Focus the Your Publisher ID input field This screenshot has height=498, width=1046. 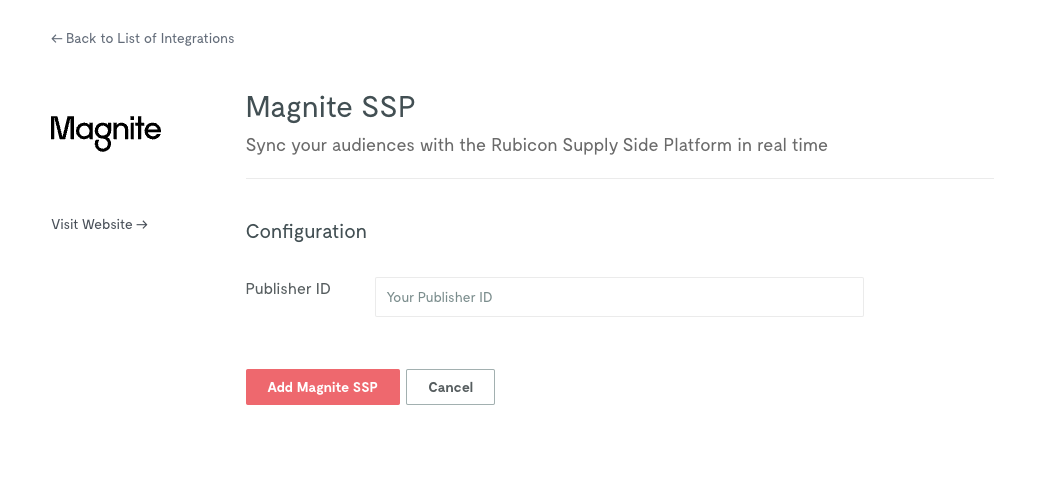[x=619, y=297]
